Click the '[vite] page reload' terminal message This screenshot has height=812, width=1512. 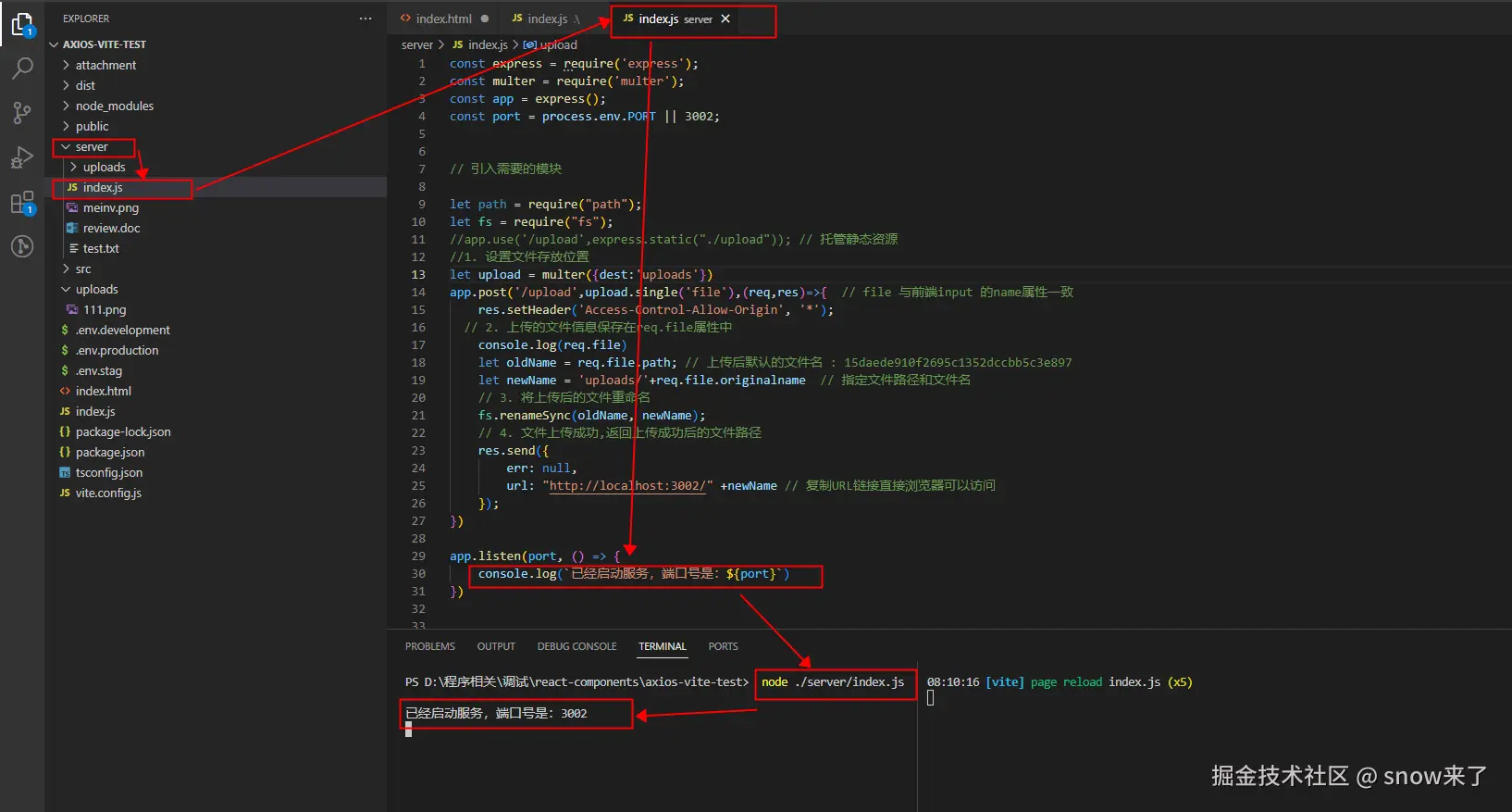1044,681
